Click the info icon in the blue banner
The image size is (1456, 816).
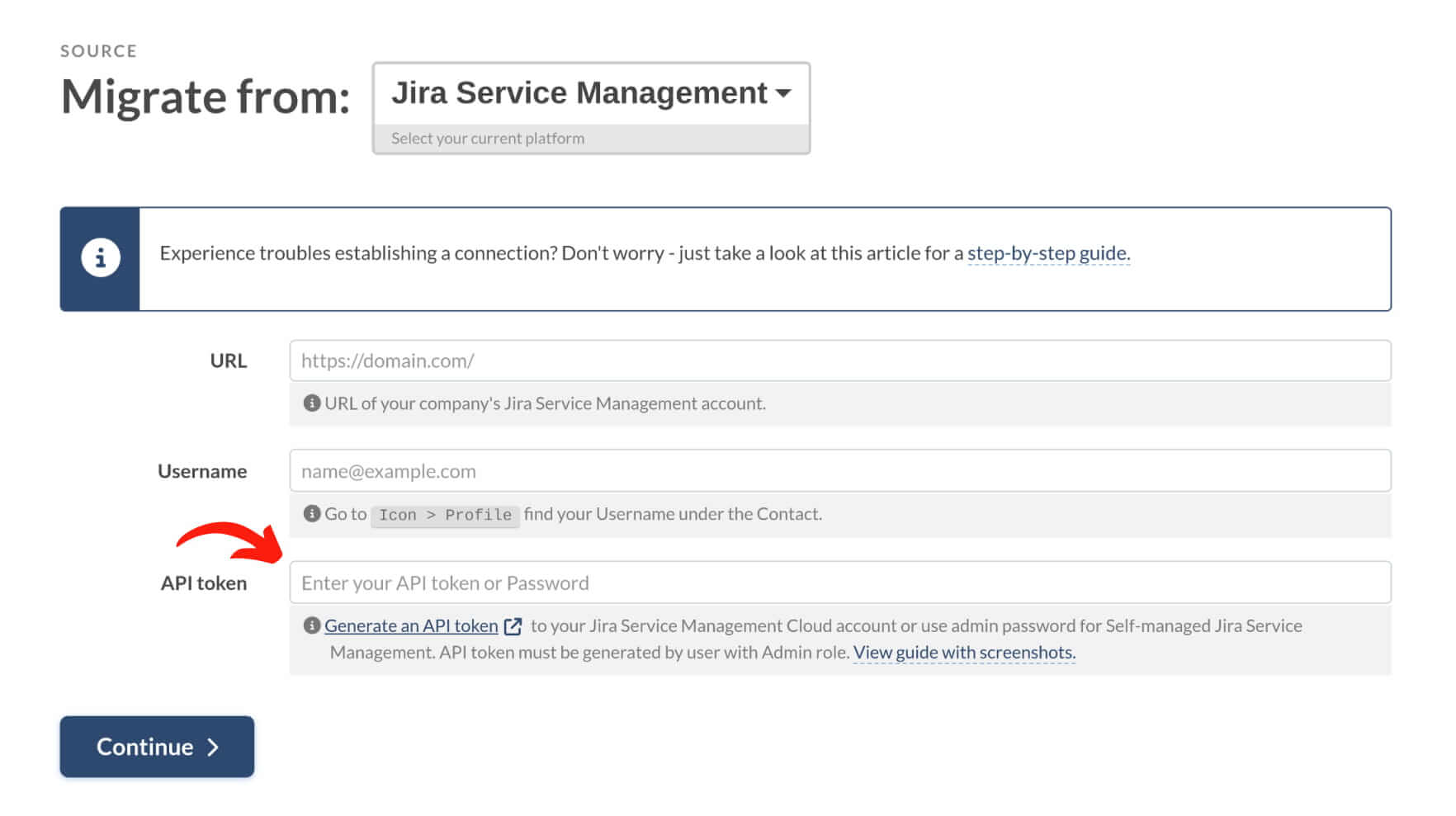pos(101,258)
